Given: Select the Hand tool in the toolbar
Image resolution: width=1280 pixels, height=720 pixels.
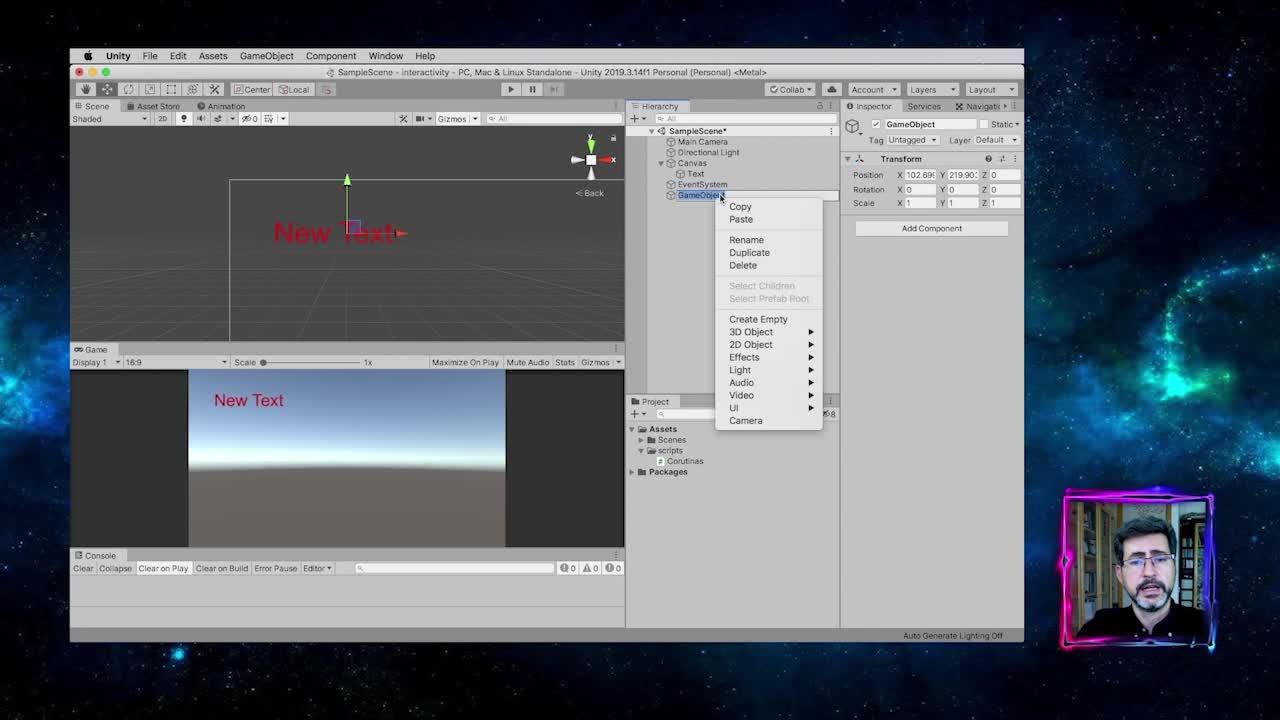Looking at the screenshot, I should (86, 89).
